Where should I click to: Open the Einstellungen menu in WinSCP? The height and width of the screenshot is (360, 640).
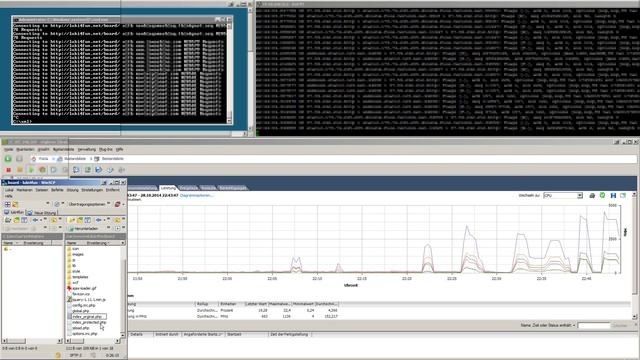point(92,190)
